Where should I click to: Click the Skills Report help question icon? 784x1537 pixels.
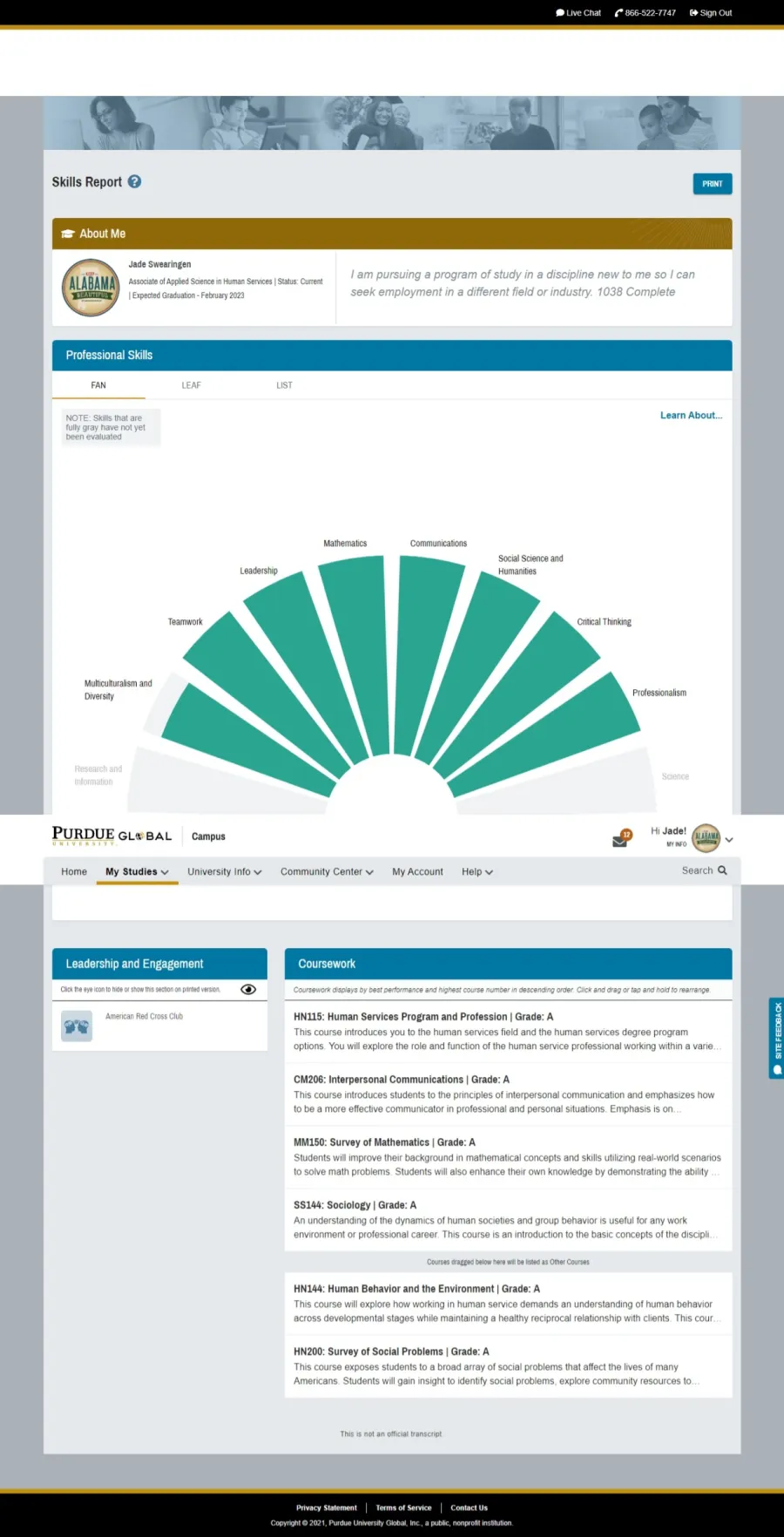134,181
